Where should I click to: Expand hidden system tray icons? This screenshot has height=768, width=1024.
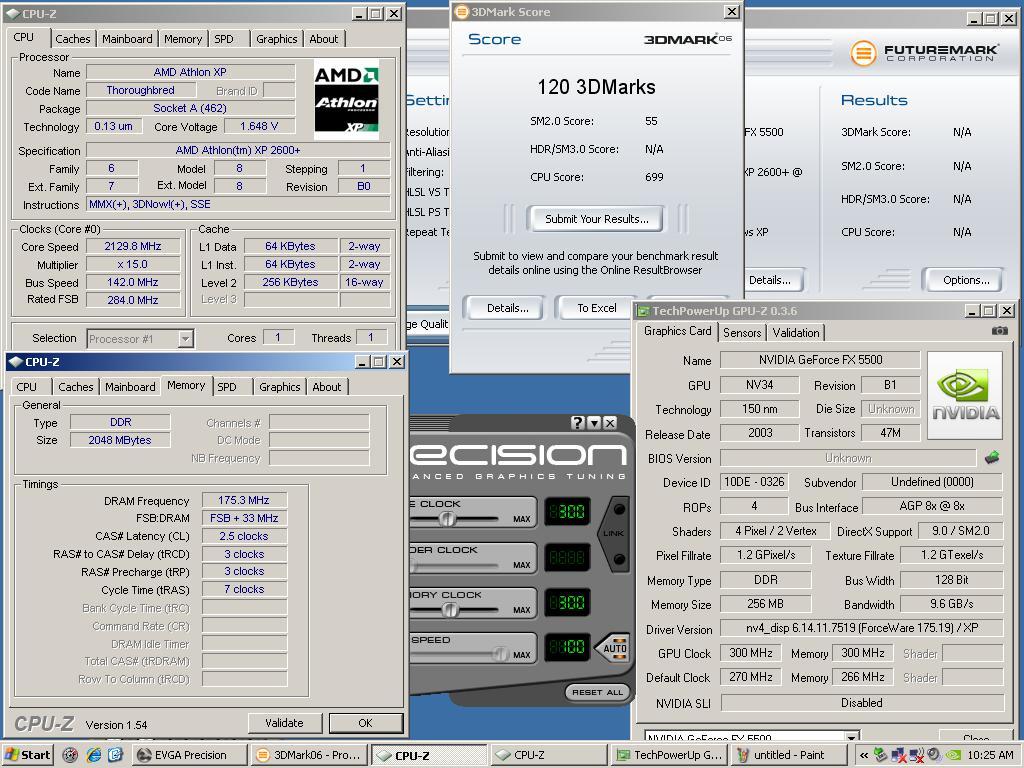coord(863,755)
